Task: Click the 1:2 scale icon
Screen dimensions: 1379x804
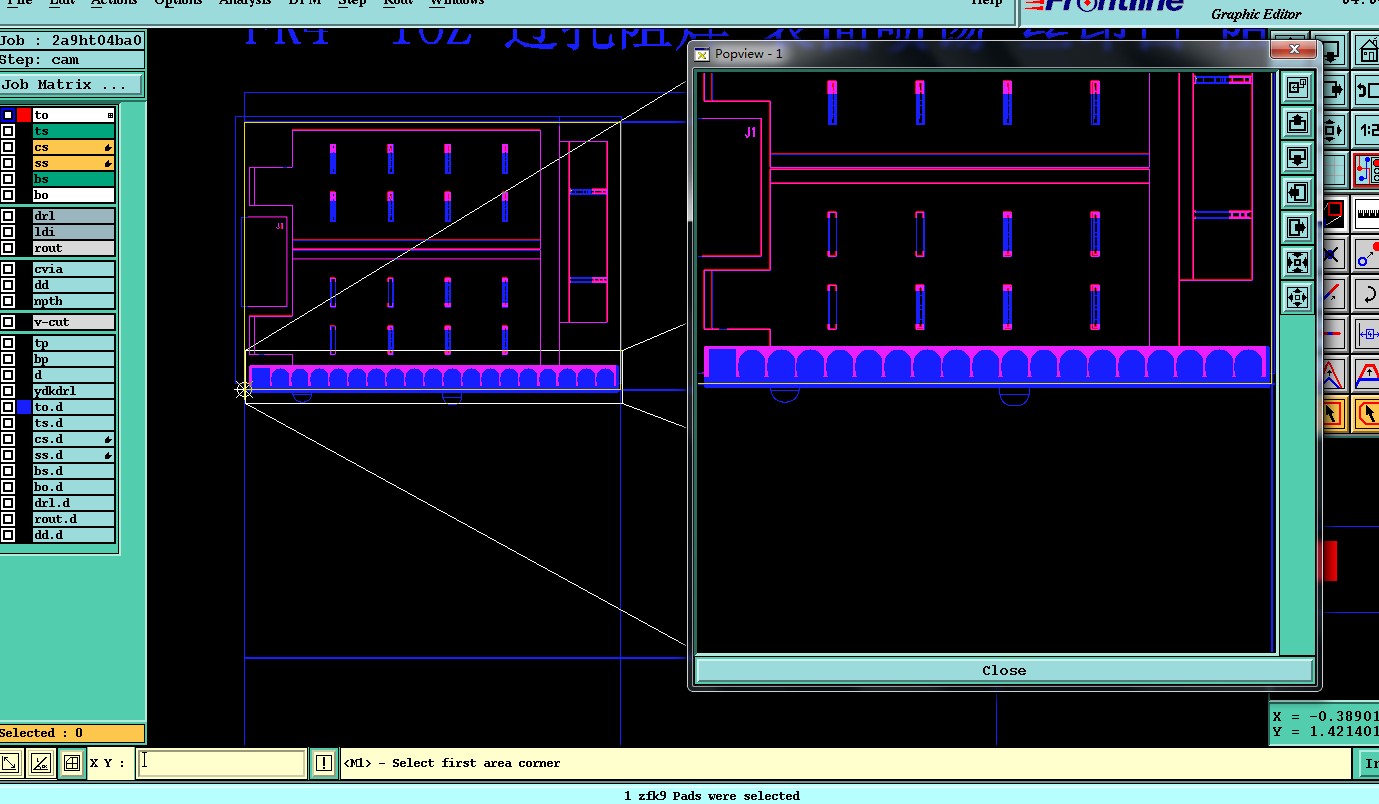Action: 1367,130
